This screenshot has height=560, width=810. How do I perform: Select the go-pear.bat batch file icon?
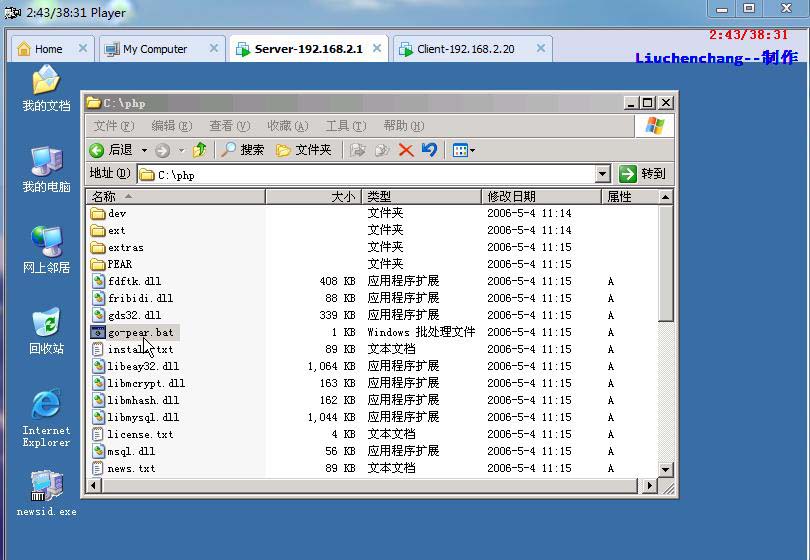pyautogui.click(x=98, y=332)
